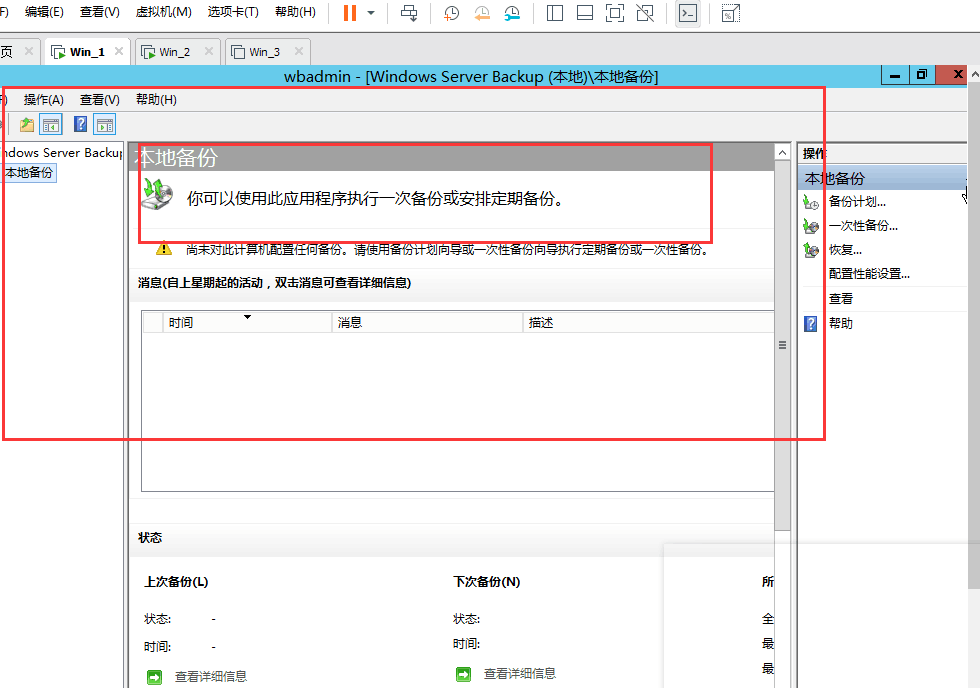Revert to snapshot icon
980x688 pixels.
pyautogui.click(x=481, y=12)
